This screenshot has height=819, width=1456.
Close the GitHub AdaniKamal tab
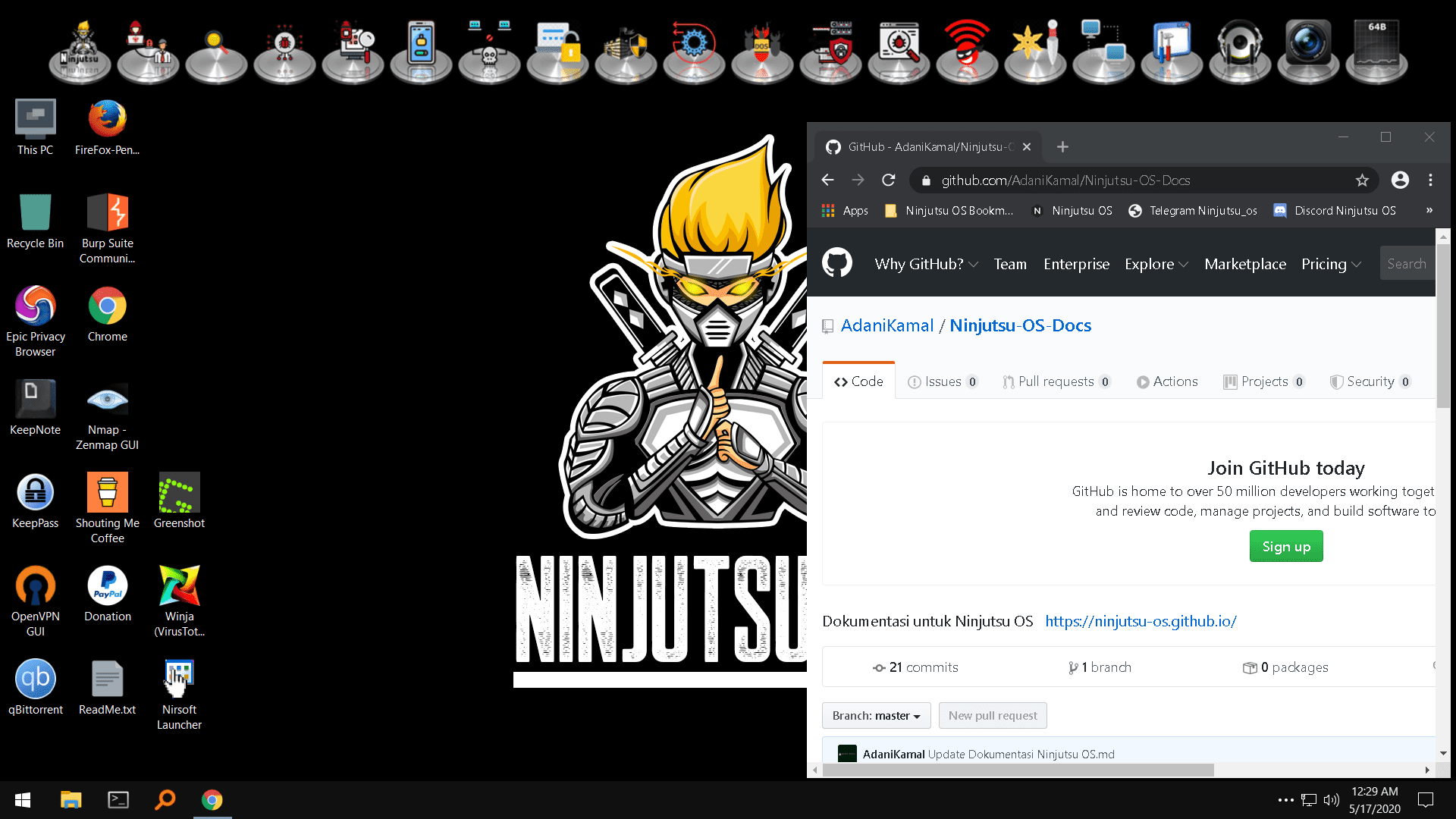tap(1027, 146)
